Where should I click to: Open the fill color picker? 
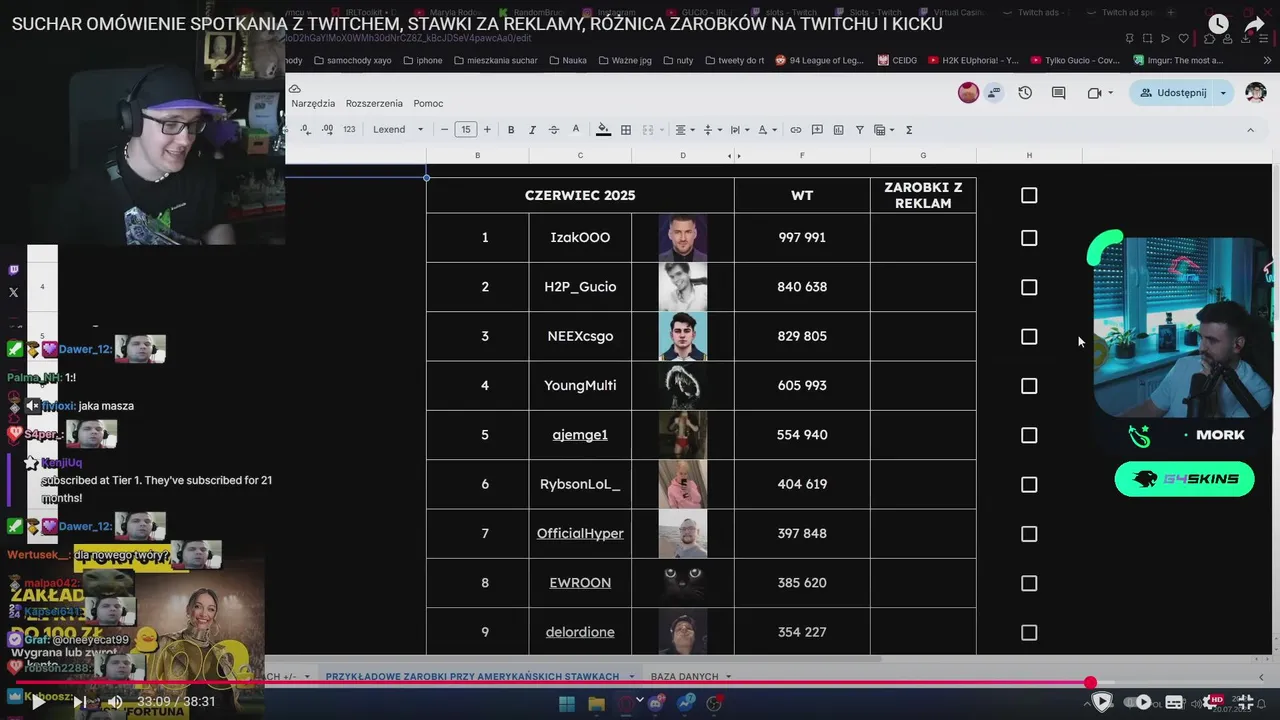click(x=603, y=130)
